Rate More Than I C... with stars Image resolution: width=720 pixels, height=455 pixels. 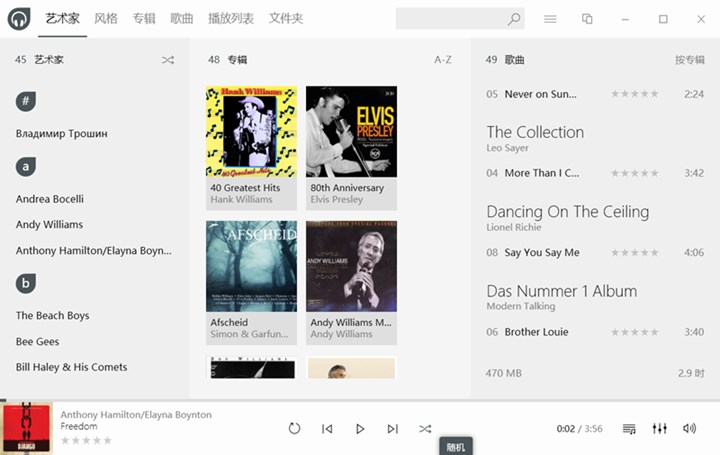click(x=635, y=173)
